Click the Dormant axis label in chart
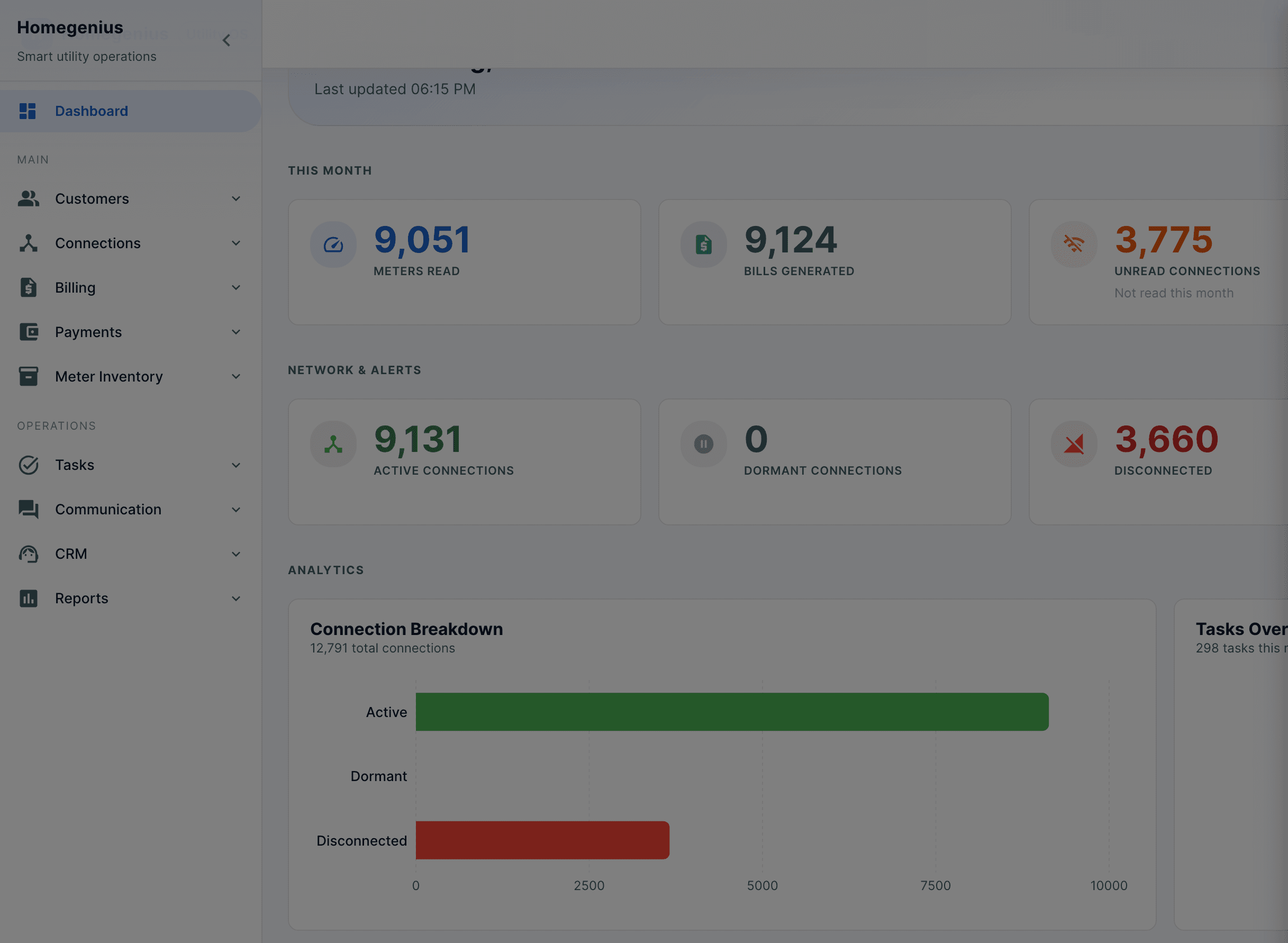This screenshot has width=1288, height=943. click(x=378, y=776)
